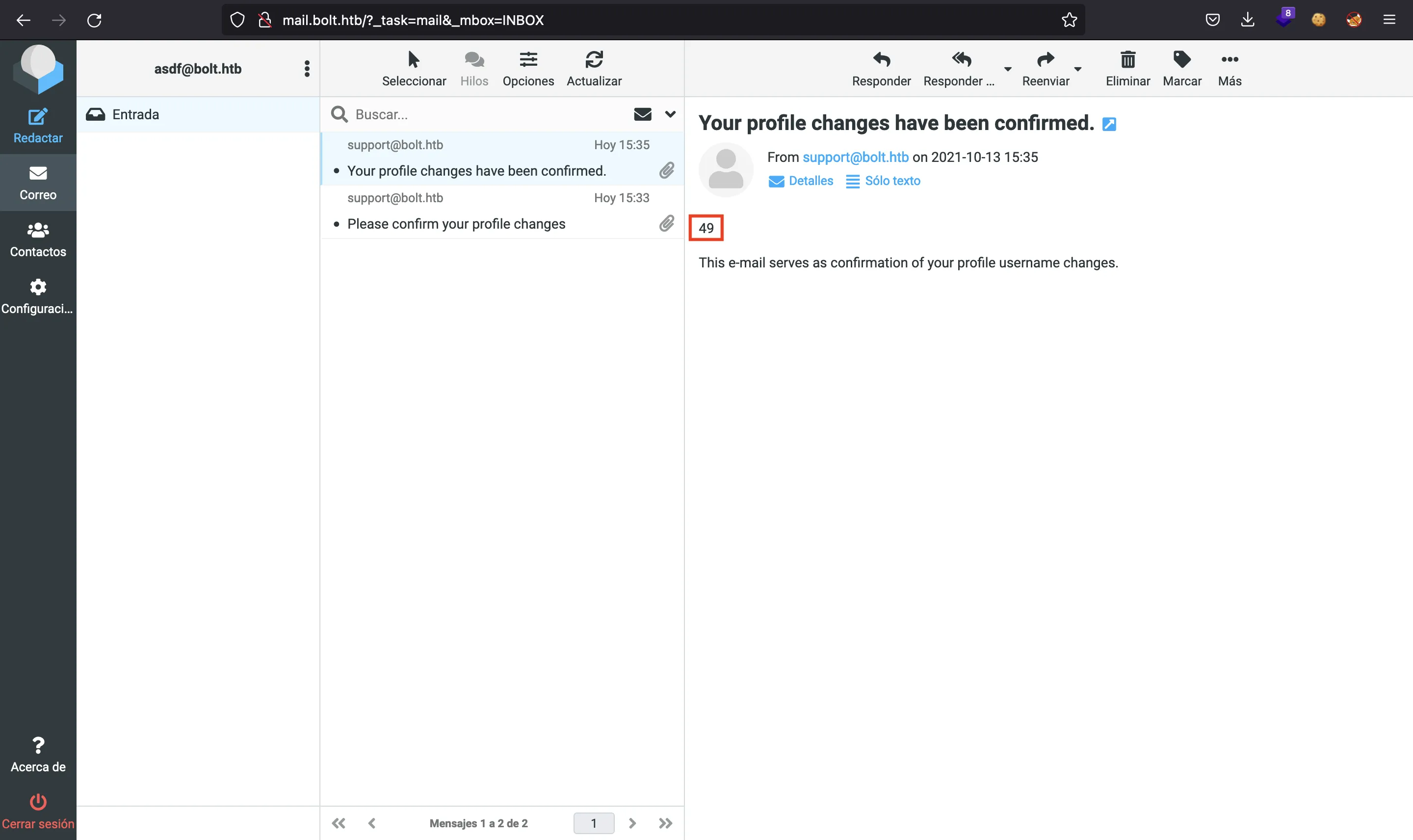
Task: Show message Detalles headers
Action: pos(800,181)
